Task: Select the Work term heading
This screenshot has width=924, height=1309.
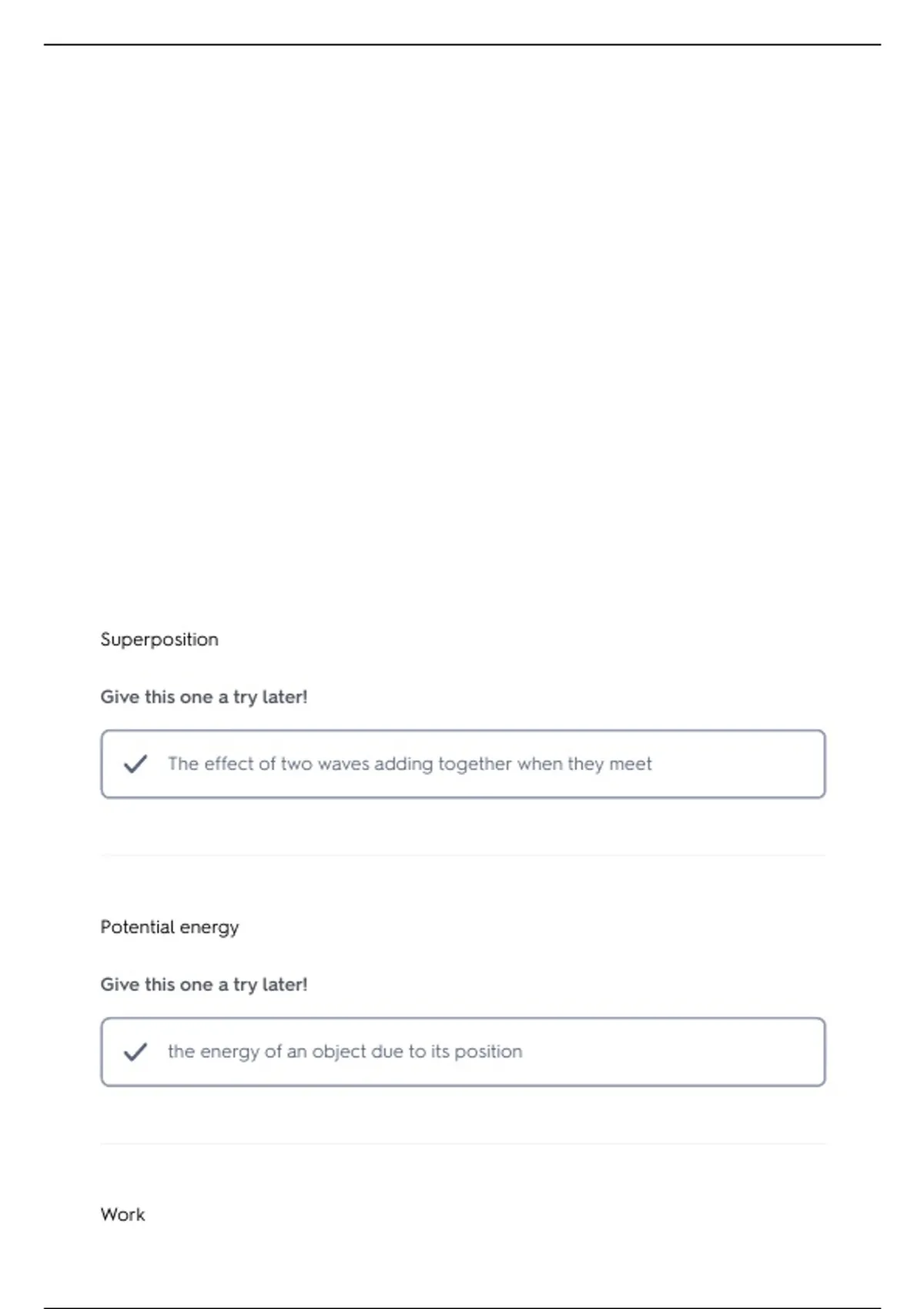Action: pos(122,1214)
